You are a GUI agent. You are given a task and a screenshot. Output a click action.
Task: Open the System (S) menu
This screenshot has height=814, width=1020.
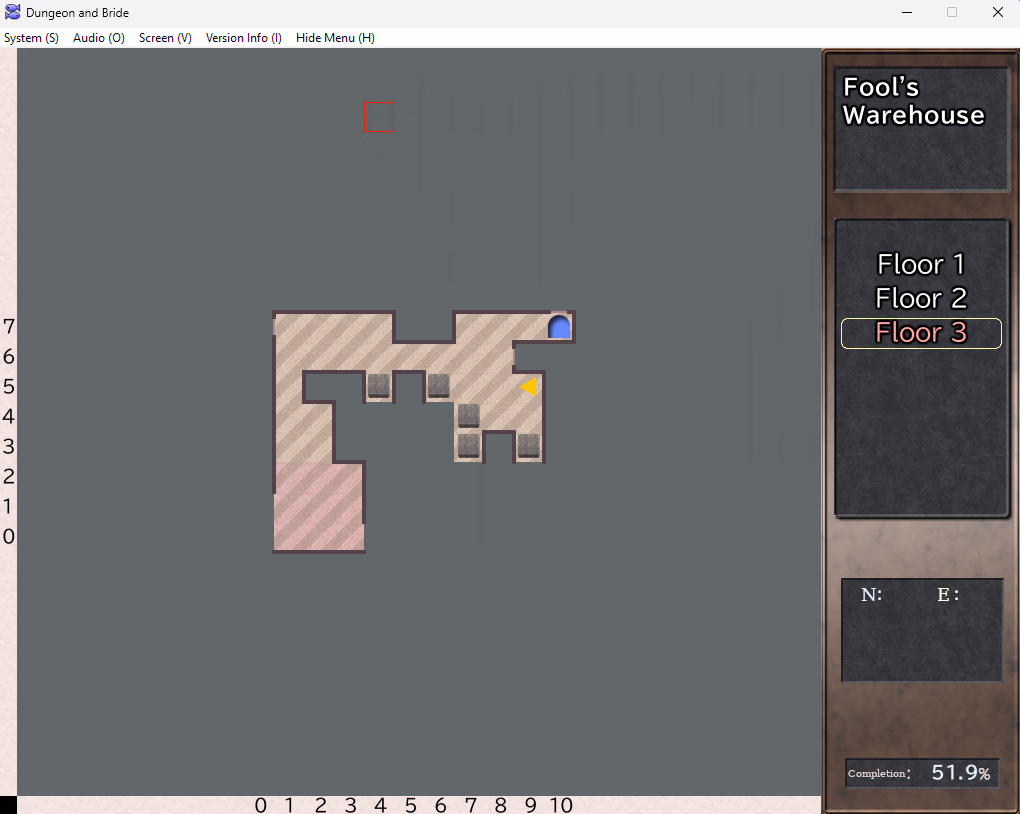click(31, 38)
